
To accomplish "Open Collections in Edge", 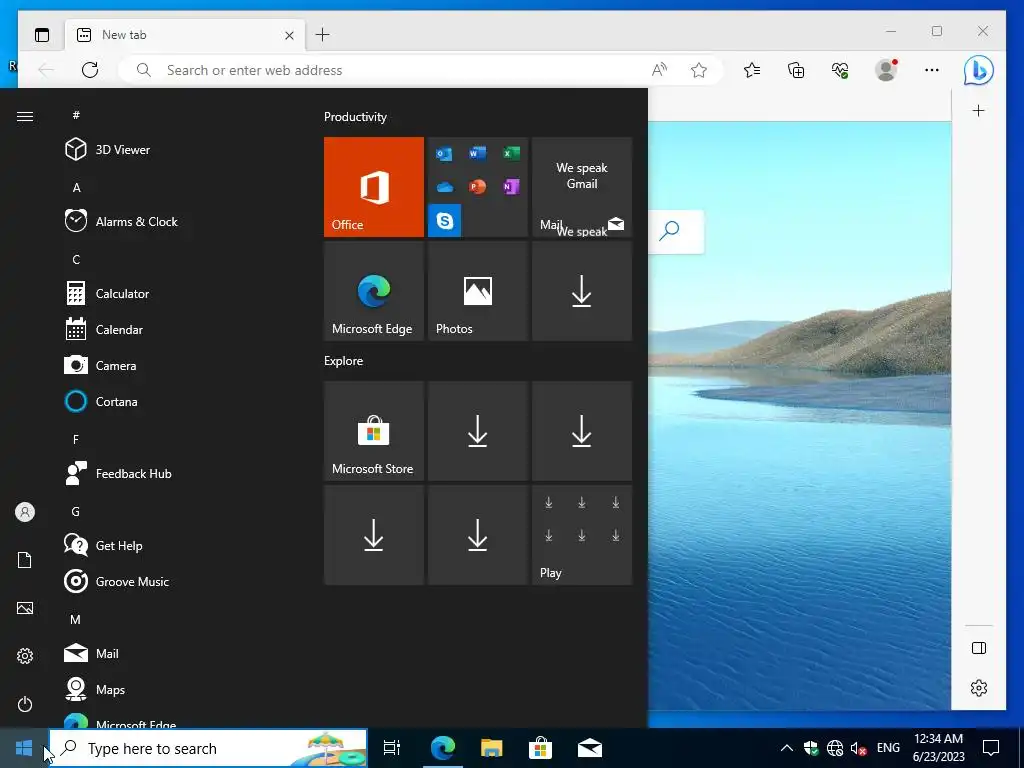I will tap(796, 70).
